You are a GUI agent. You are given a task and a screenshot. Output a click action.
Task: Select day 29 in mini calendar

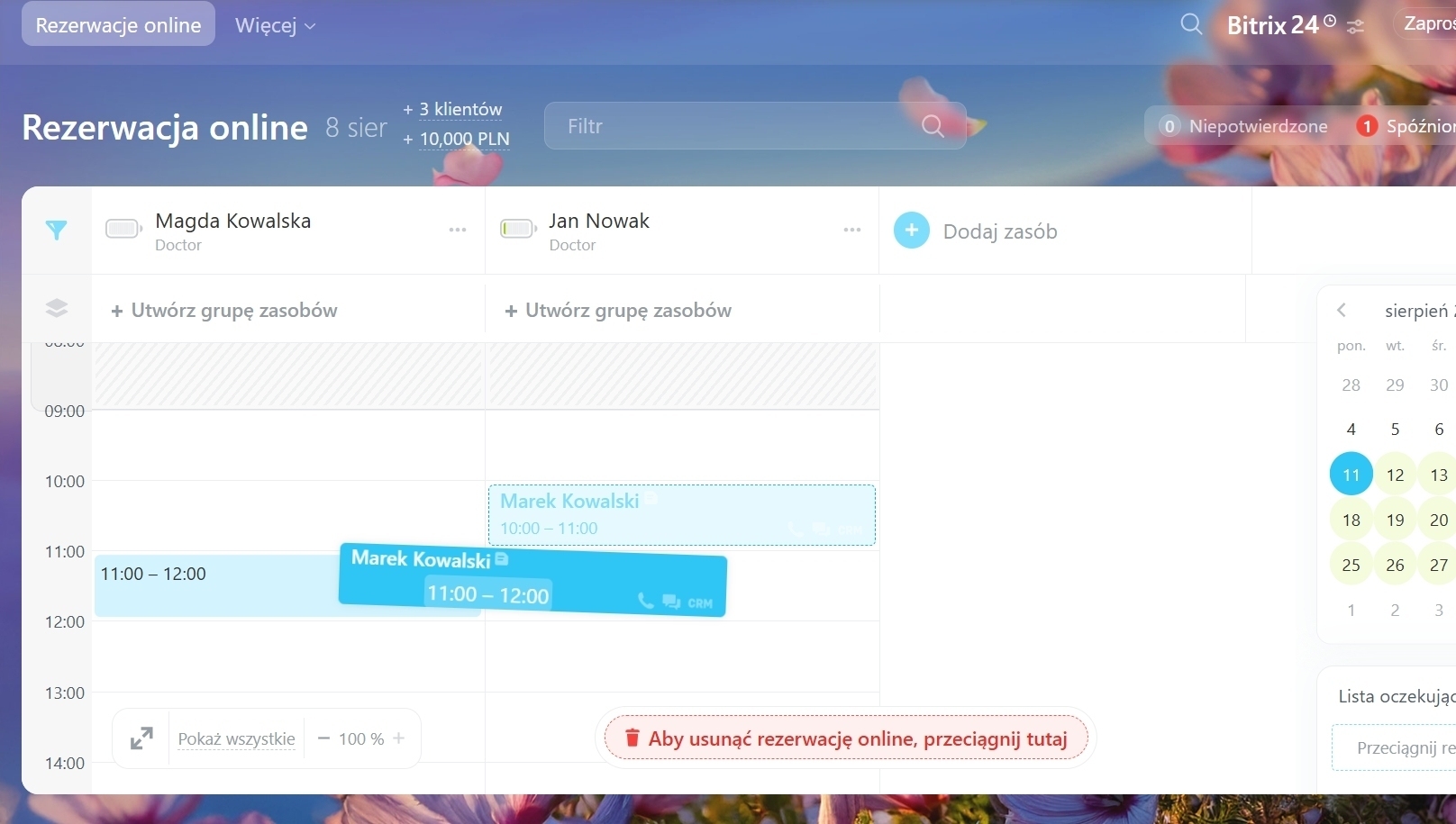(1396, 385)
